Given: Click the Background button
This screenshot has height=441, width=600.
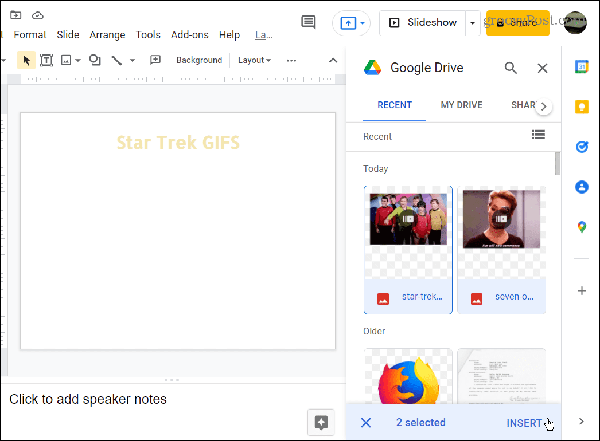Looking at the screenshot, I should pyautogui.click(x=199, y=60).
